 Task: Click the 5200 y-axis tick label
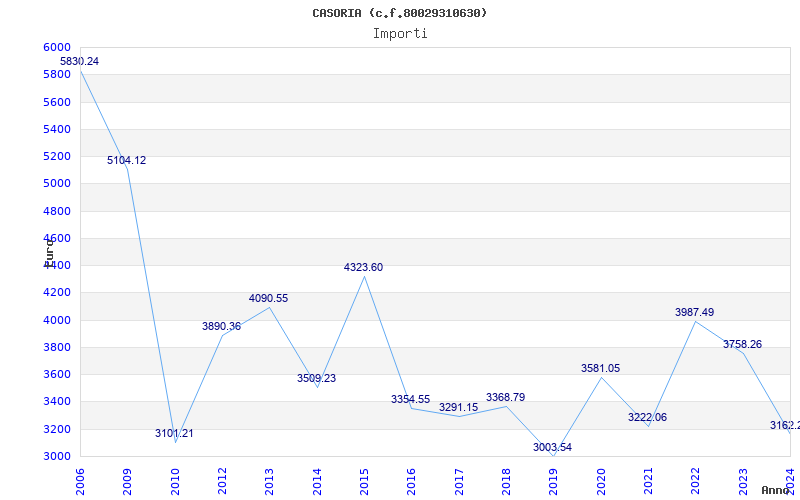click(x=57, y=156)
